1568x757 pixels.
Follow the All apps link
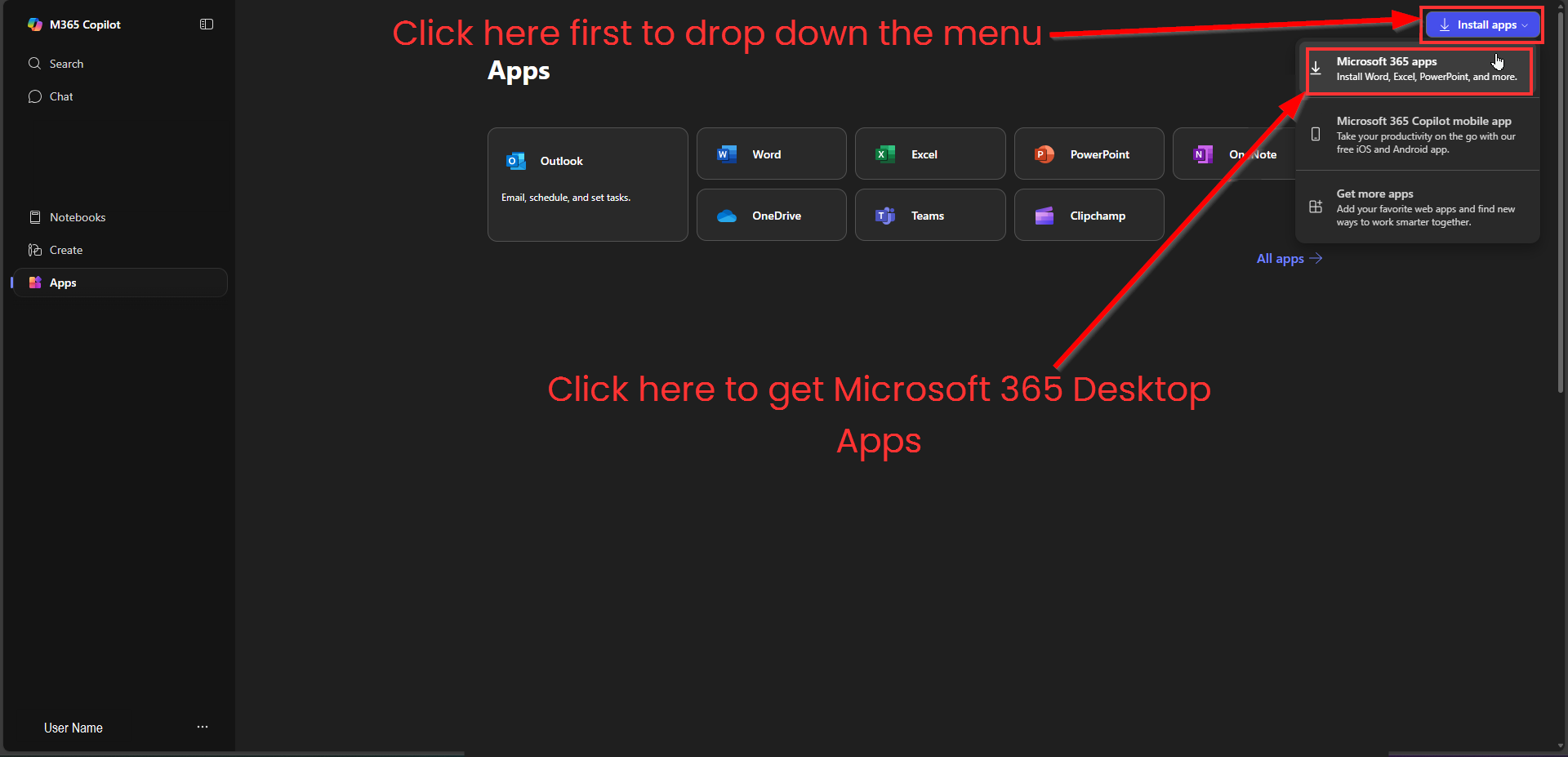(x=1289, y=258)
